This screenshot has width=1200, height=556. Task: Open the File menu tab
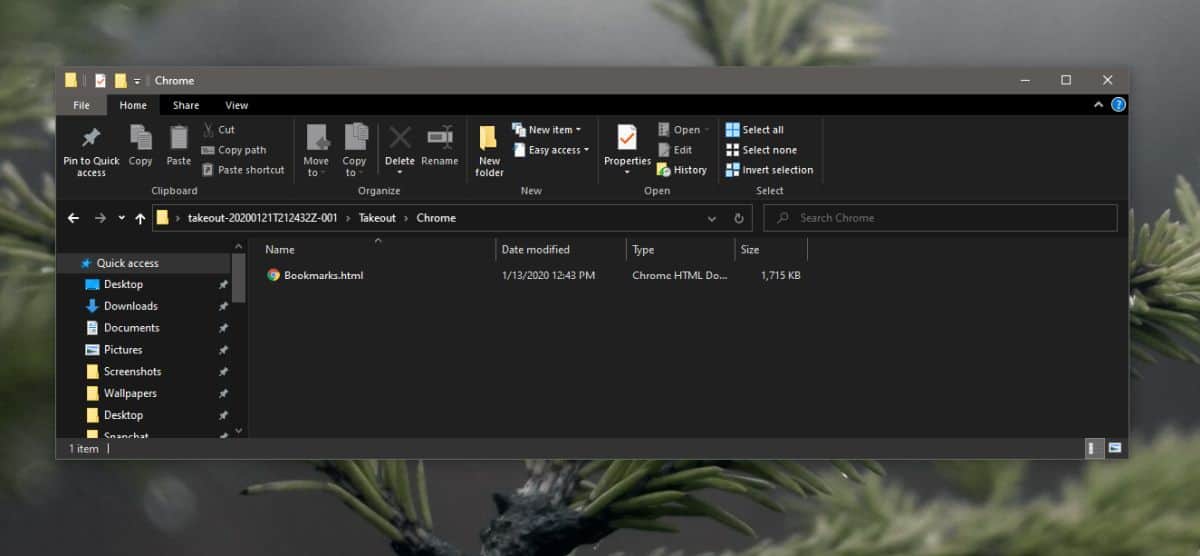click(82, 105)
